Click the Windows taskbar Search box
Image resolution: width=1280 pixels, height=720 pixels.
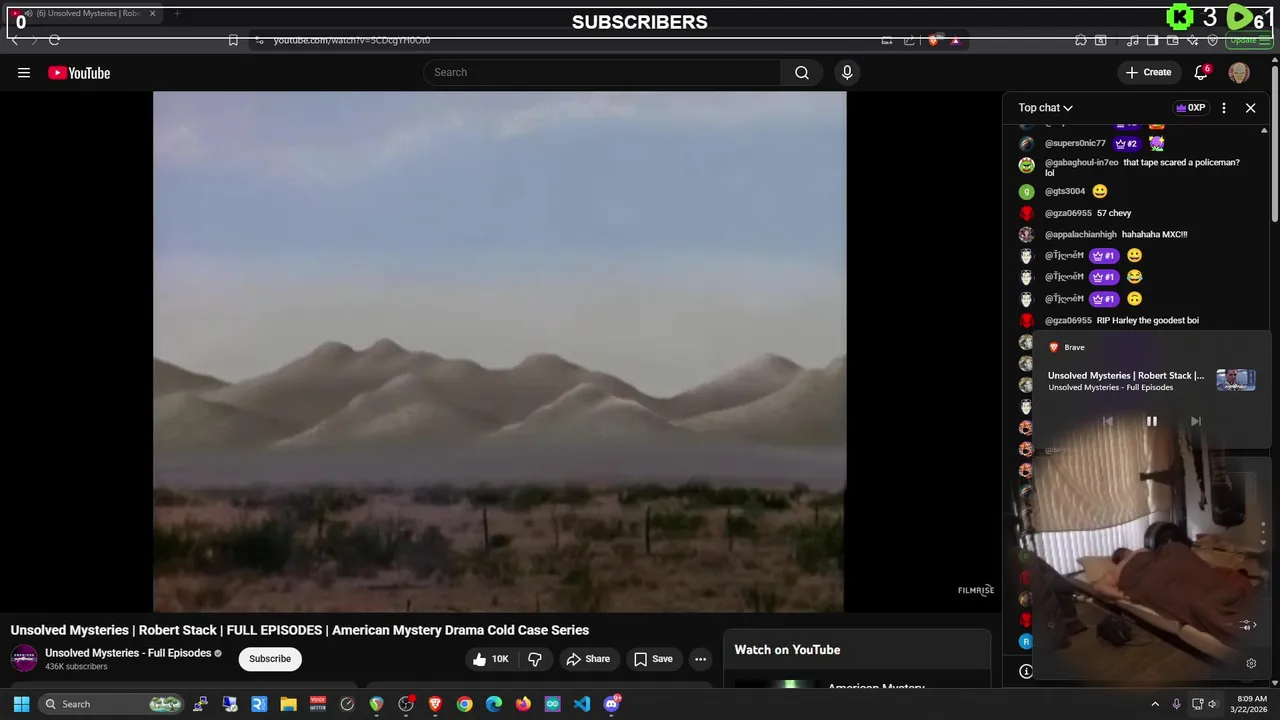click(x=113, y=704)
